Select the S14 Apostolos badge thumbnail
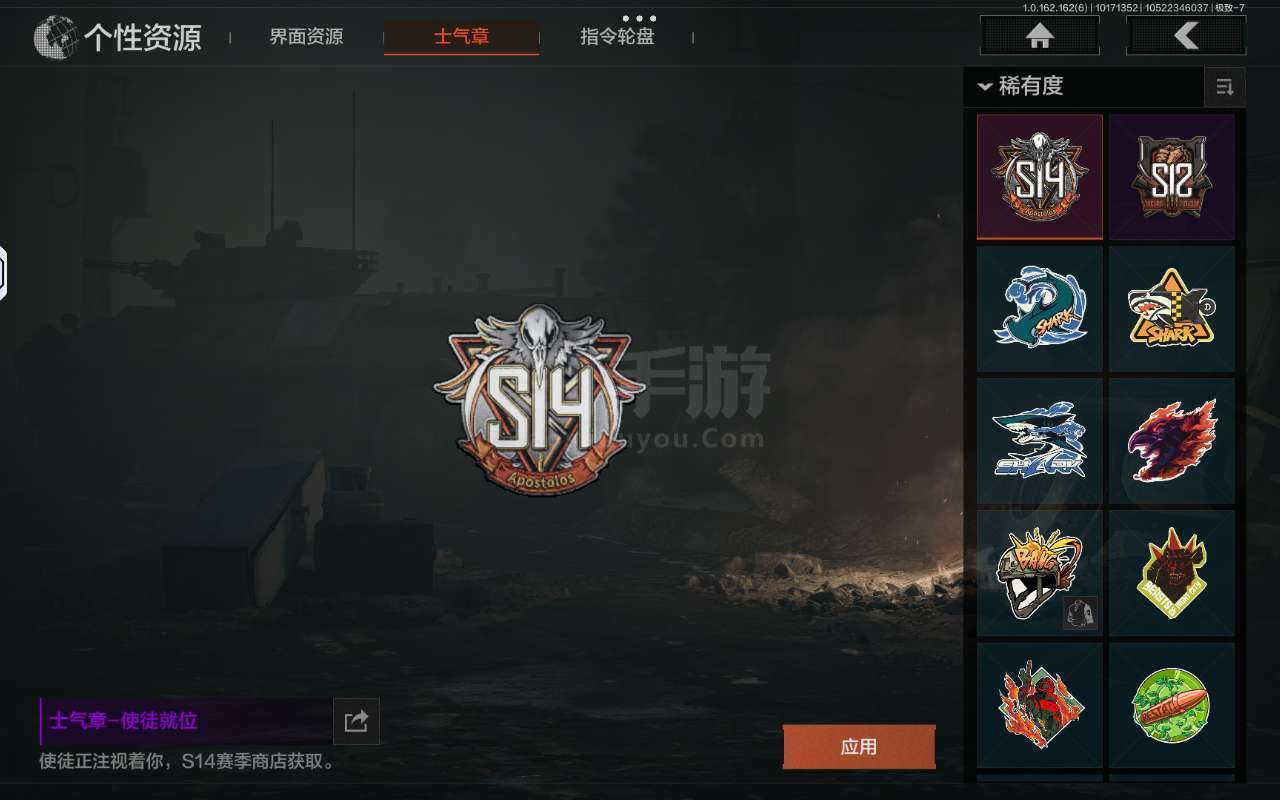Screen dimensions: 1280x800 coord(1040,177)
